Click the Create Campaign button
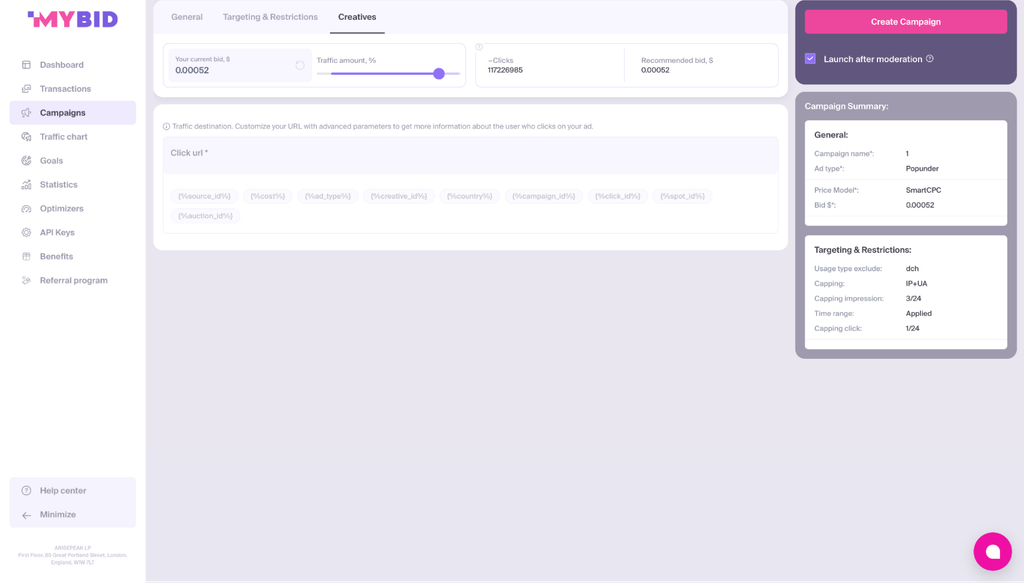 905,22
